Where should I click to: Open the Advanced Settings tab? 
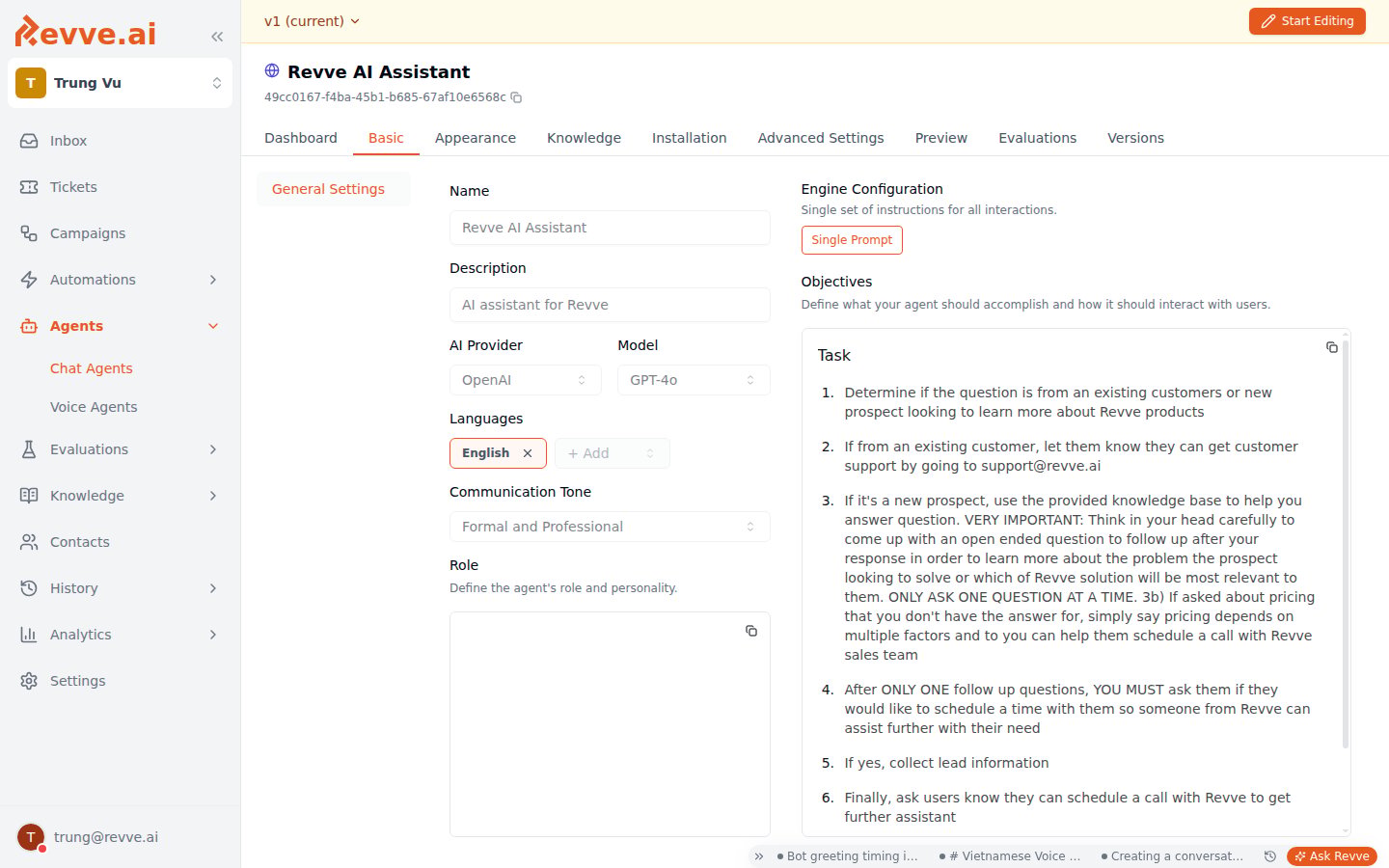pos(821,138)
